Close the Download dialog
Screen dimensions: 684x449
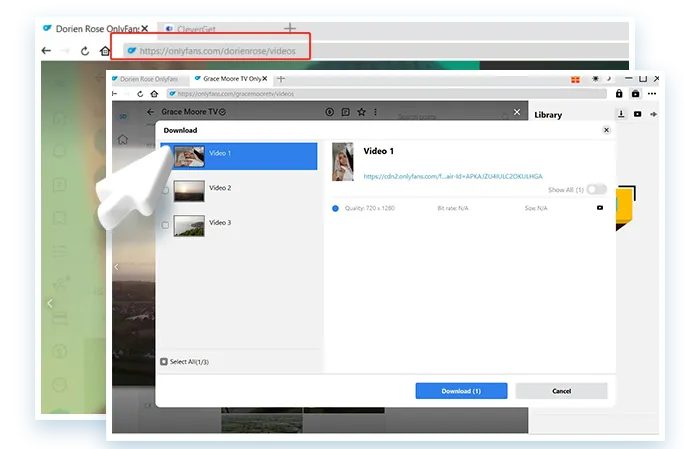[x=606, y=130]
